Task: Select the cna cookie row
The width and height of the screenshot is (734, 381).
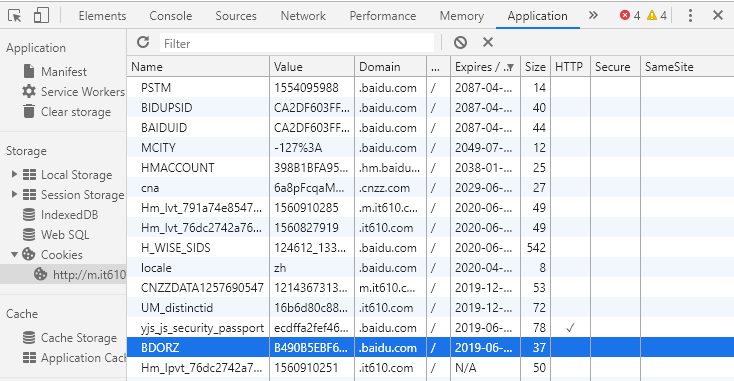Action: [430, 188]
